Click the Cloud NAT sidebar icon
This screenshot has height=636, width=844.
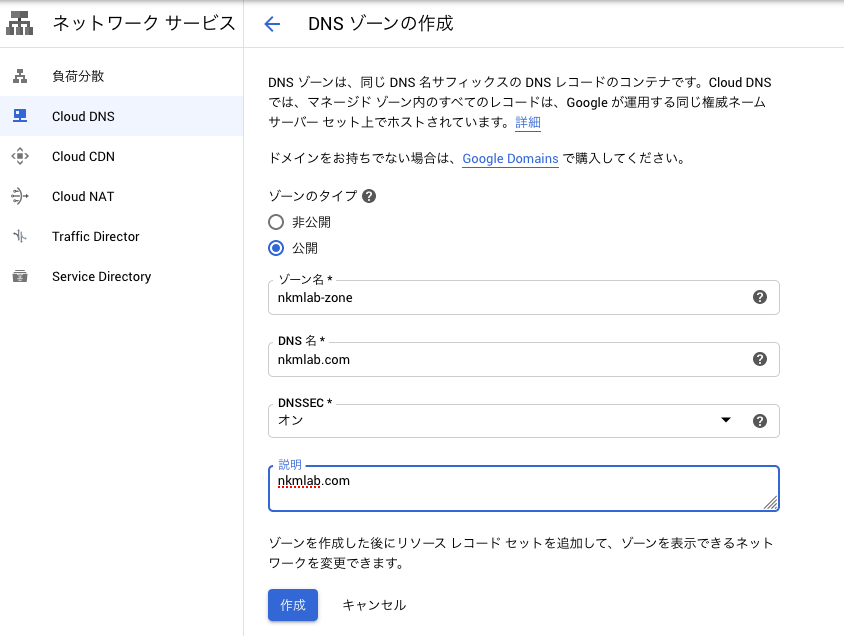click(x=20, y=196)
